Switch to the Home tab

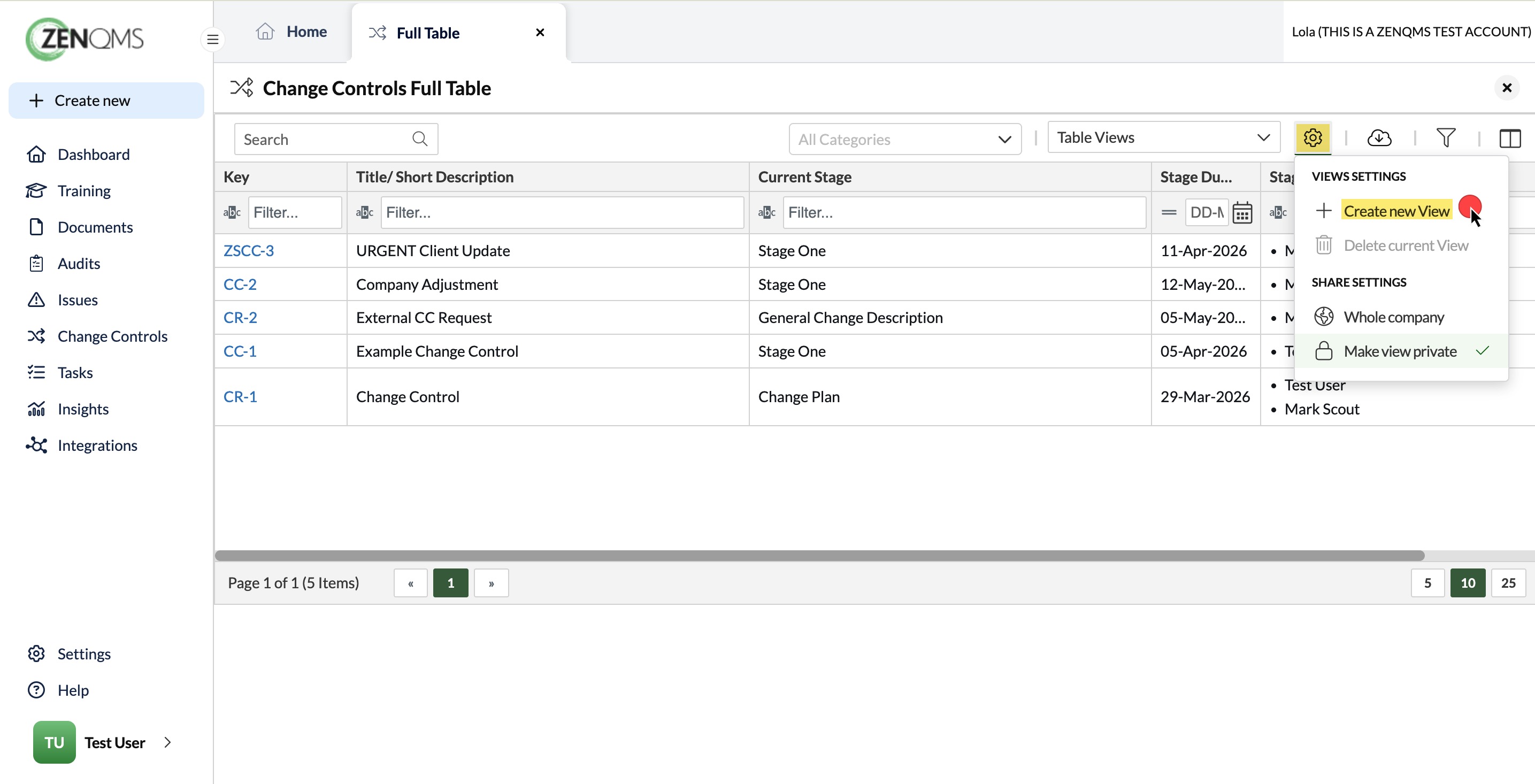[291, 32]
